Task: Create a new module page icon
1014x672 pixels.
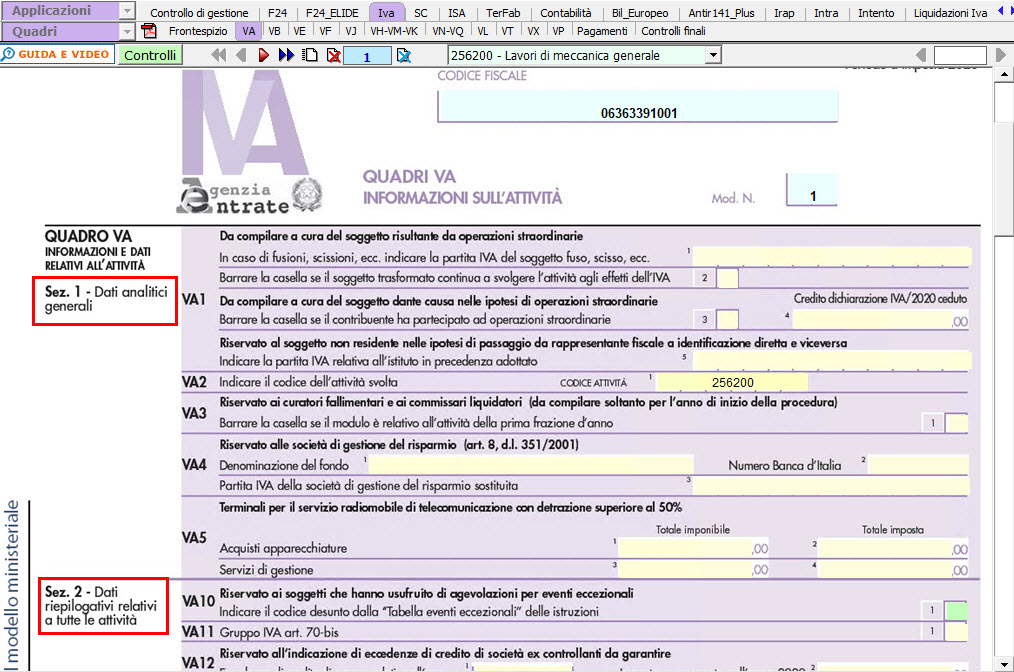Action: point(310,55)
